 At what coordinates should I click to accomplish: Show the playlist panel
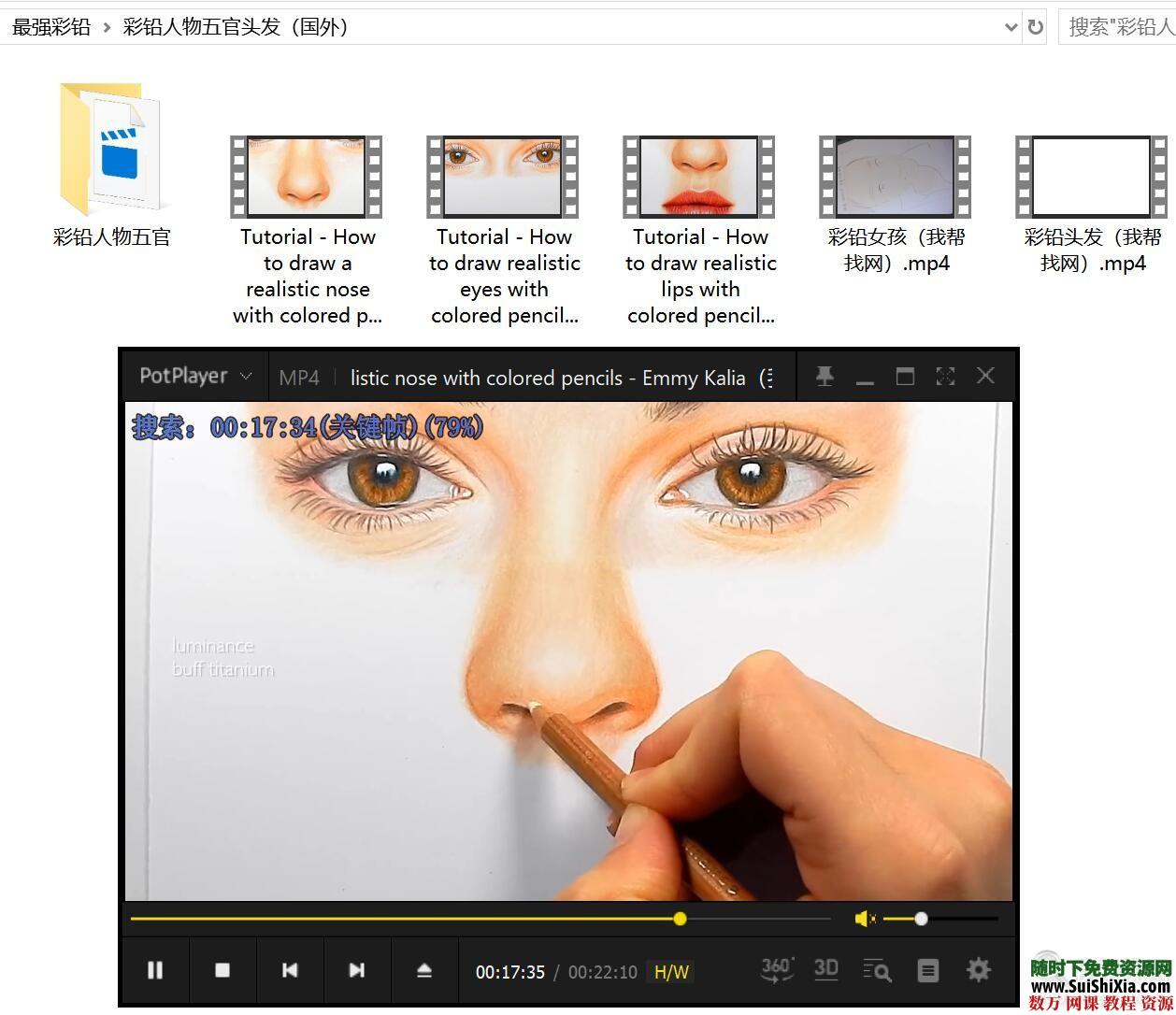point(927,970)
